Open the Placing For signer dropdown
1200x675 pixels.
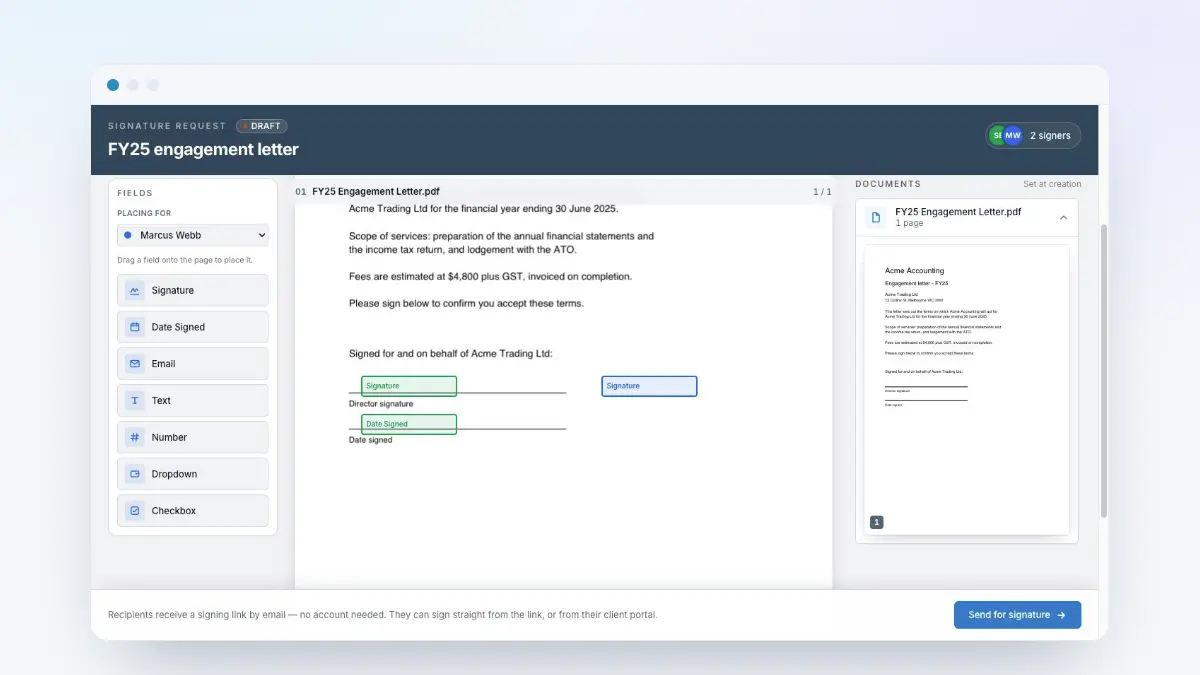point(193,235)
